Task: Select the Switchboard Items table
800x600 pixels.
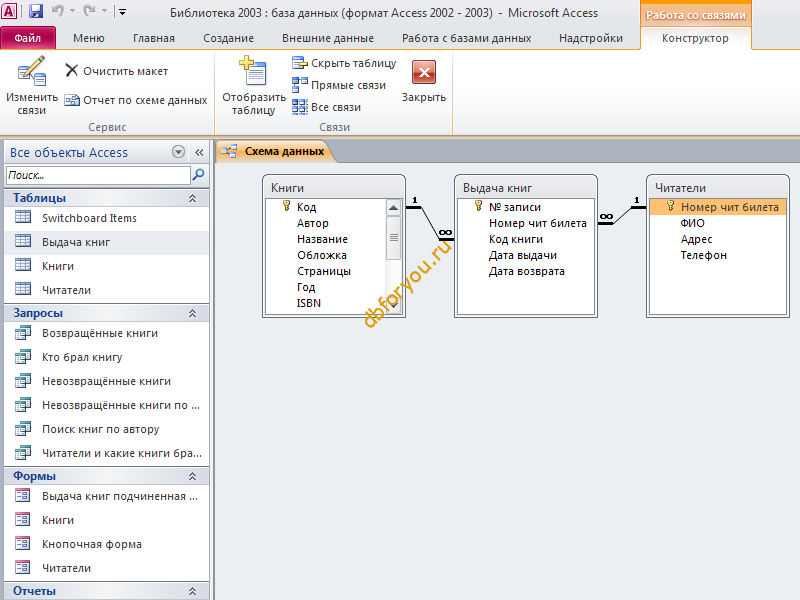Action: 107,218
